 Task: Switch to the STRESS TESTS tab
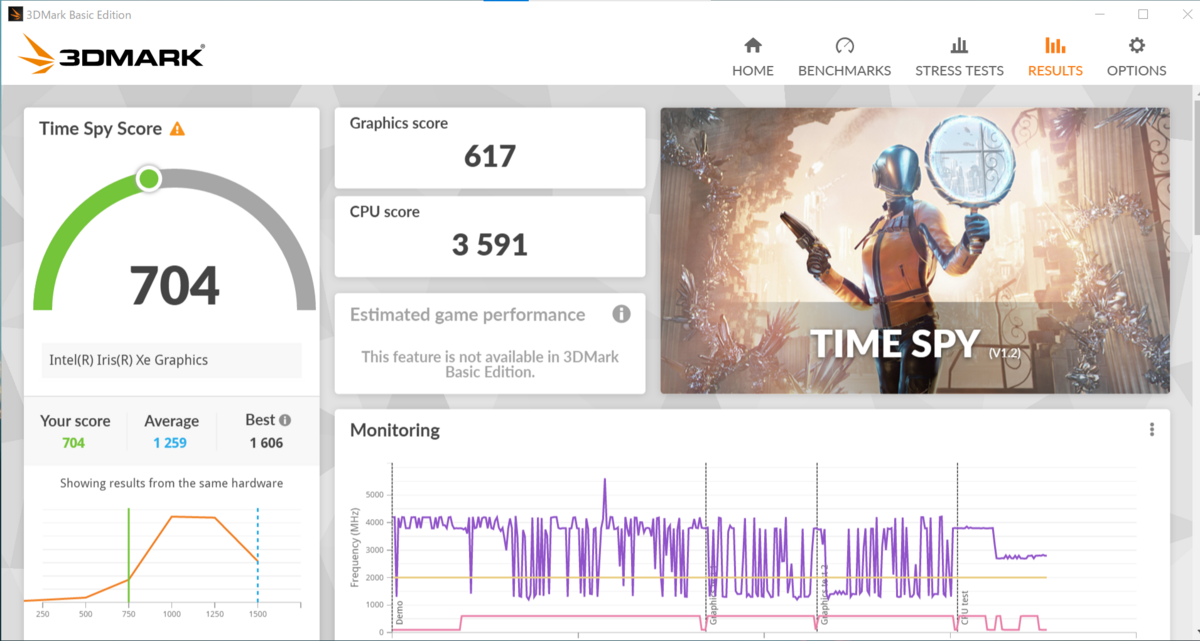[x=959, y=57]
